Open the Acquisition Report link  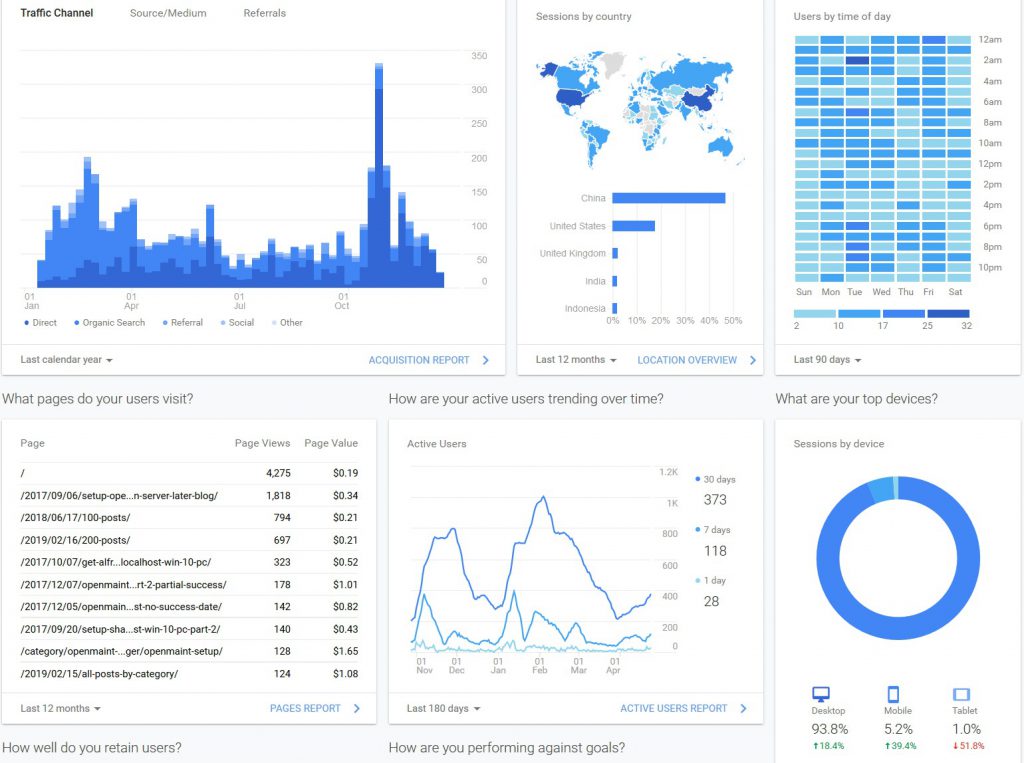419,360
